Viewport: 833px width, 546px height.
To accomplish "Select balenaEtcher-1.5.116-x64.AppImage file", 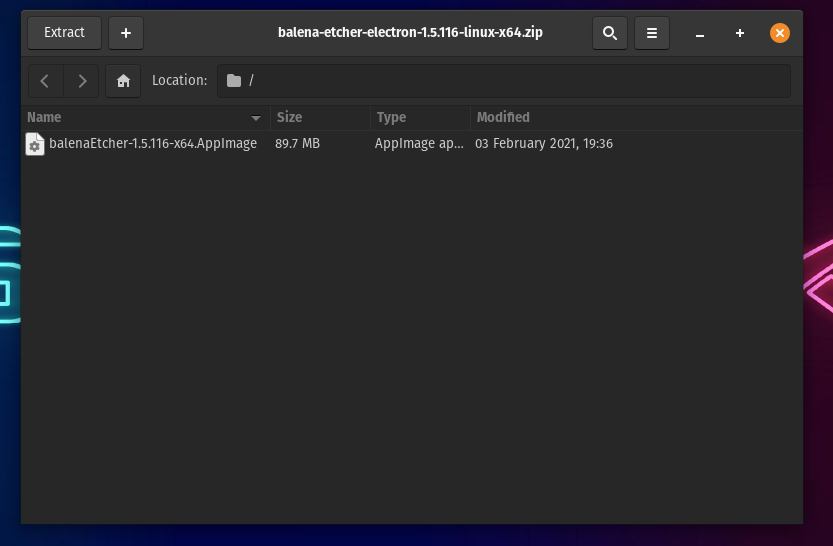I will click(153, 143).
